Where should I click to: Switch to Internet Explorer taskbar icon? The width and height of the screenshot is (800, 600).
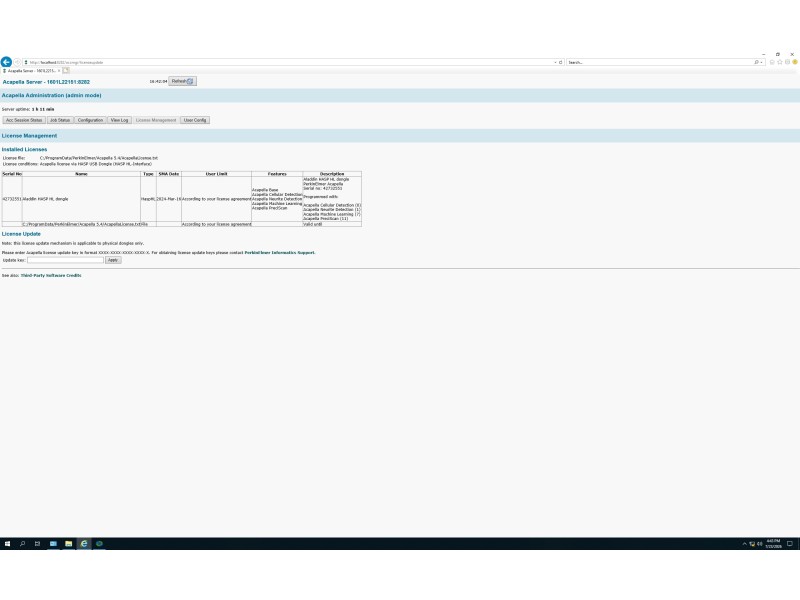[x=84, y=544]
